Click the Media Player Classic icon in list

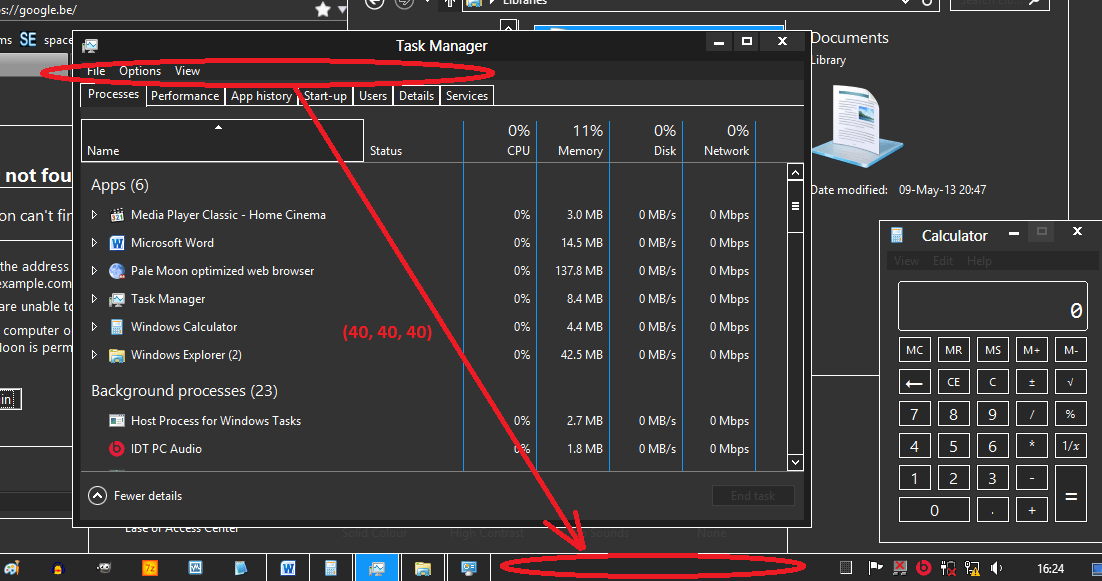point(117,215)
